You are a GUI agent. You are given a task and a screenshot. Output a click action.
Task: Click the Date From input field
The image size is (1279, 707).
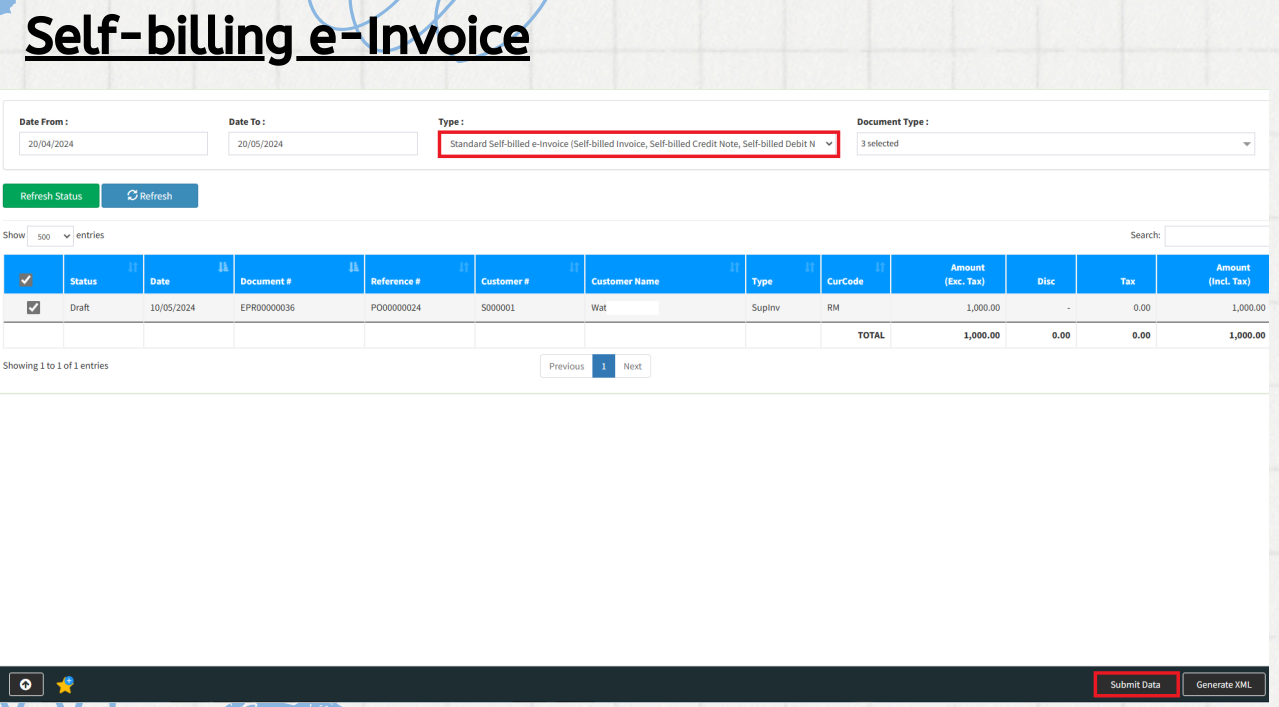(113, 144)
